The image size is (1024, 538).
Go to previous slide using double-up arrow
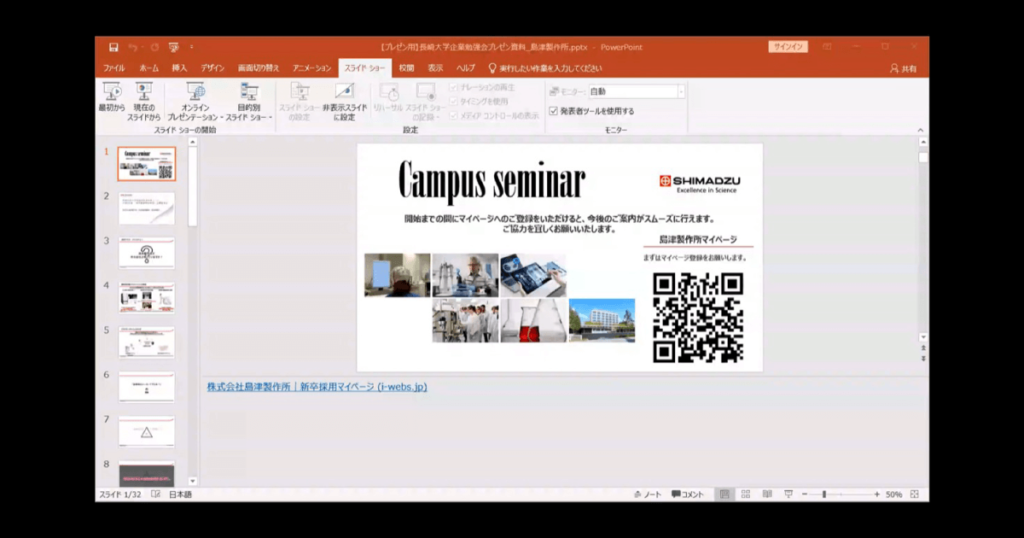click(x=923, y=348)
